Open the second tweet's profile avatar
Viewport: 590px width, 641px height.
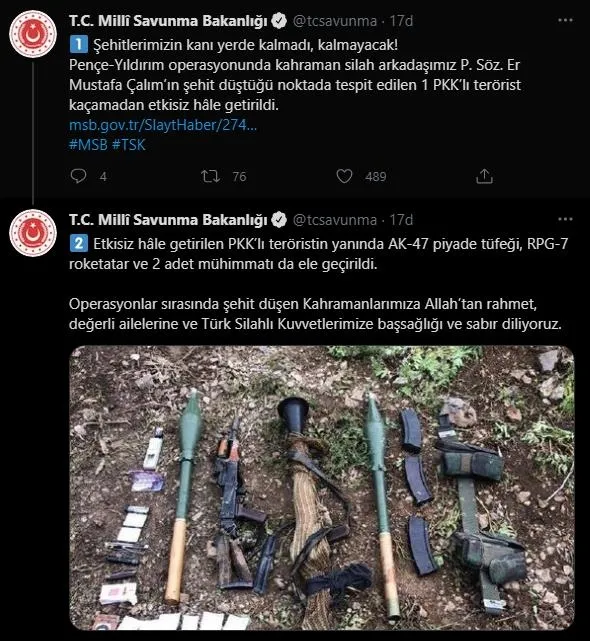[33, 233]
